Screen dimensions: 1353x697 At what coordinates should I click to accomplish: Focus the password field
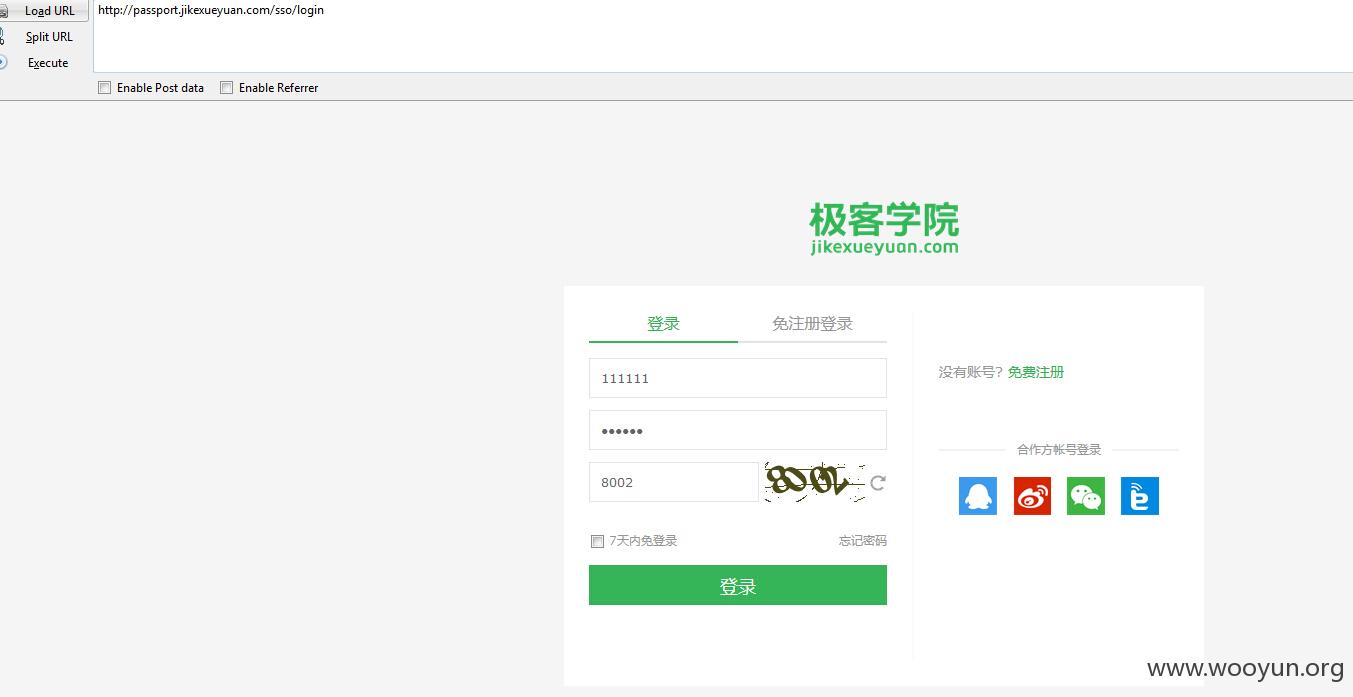tap(738, 430)
